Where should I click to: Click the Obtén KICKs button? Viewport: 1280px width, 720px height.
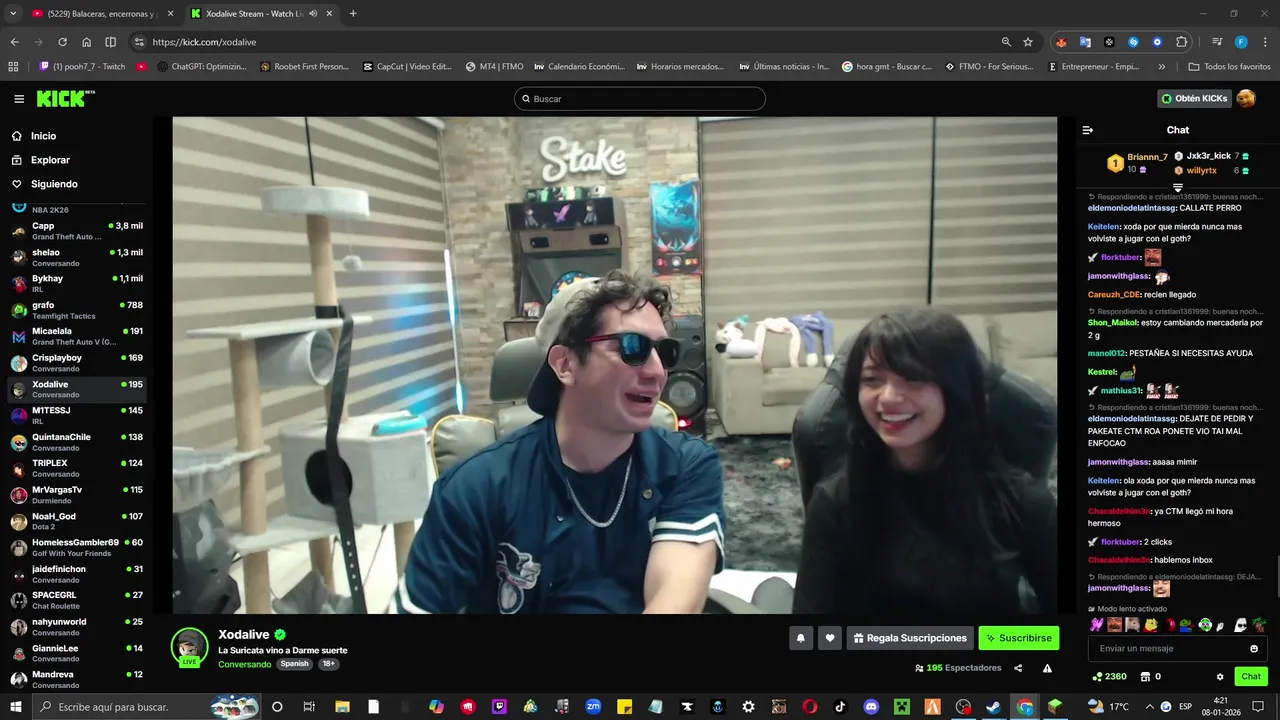point(1194,98)
